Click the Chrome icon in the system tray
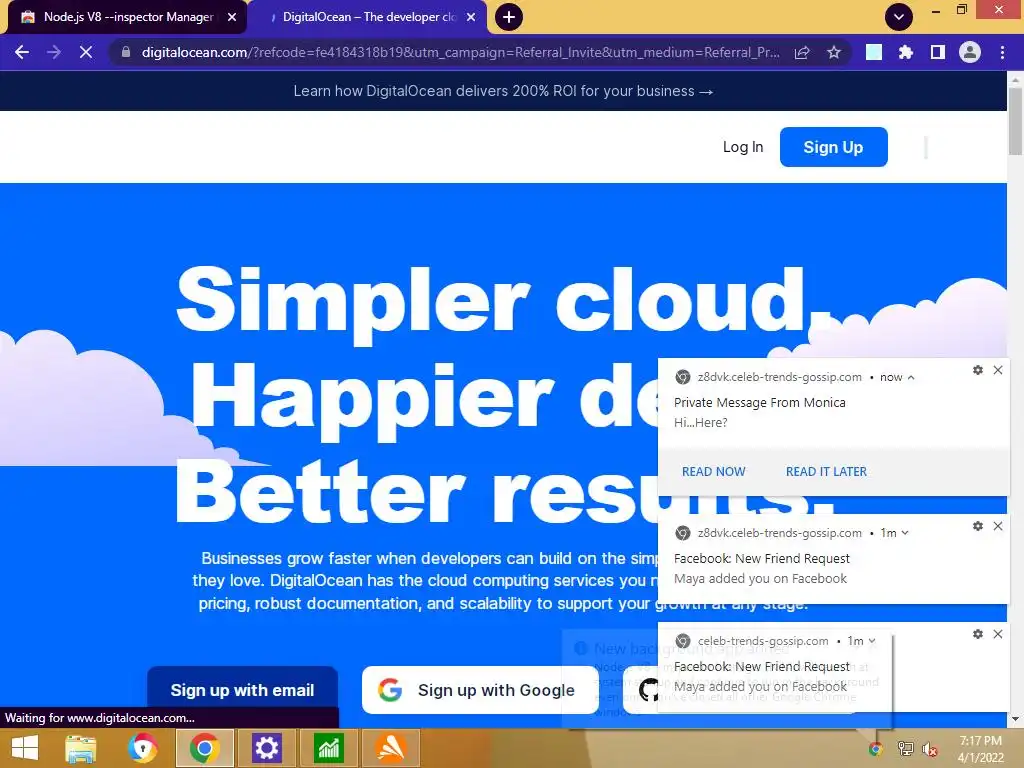 [x=875, y=748]
